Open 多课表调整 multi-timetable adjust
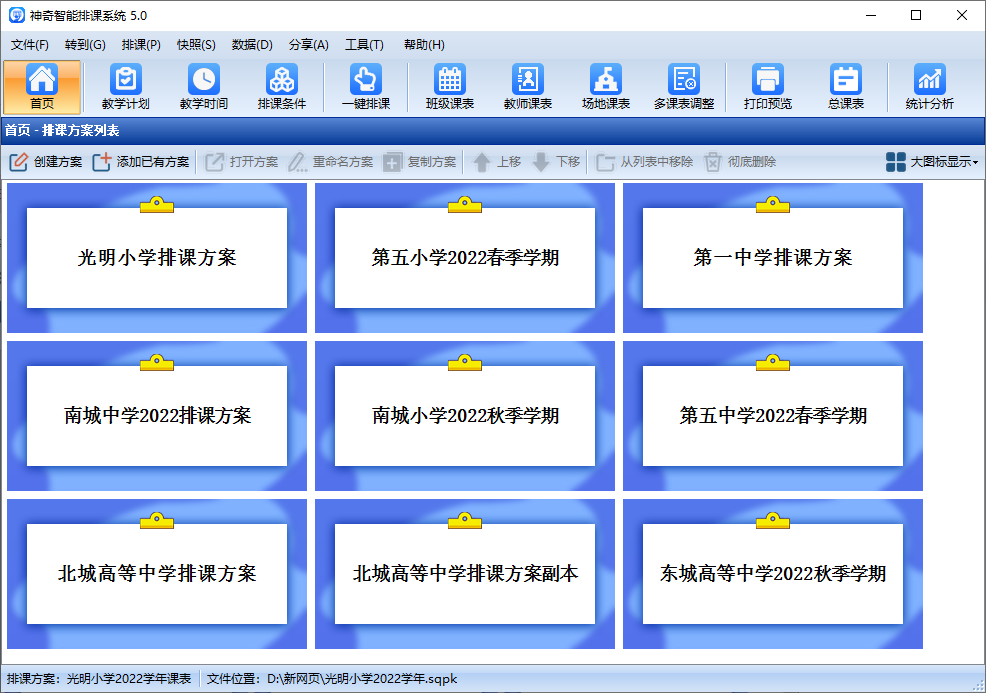The image size is (986, 693). click(x=684, y=87)
